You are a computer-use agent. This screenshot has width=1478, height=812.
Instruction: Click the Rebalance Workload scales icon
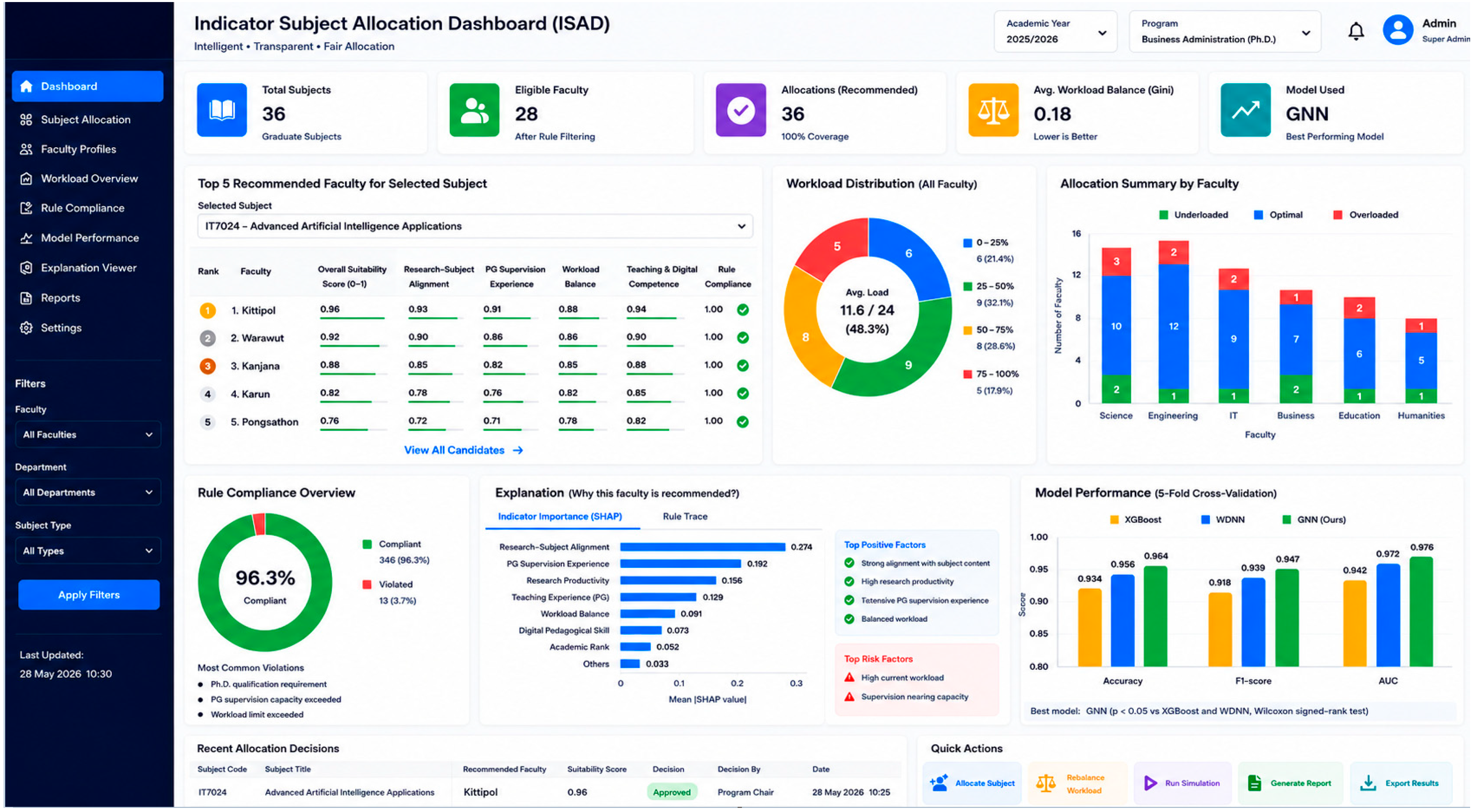[1045, 783]
